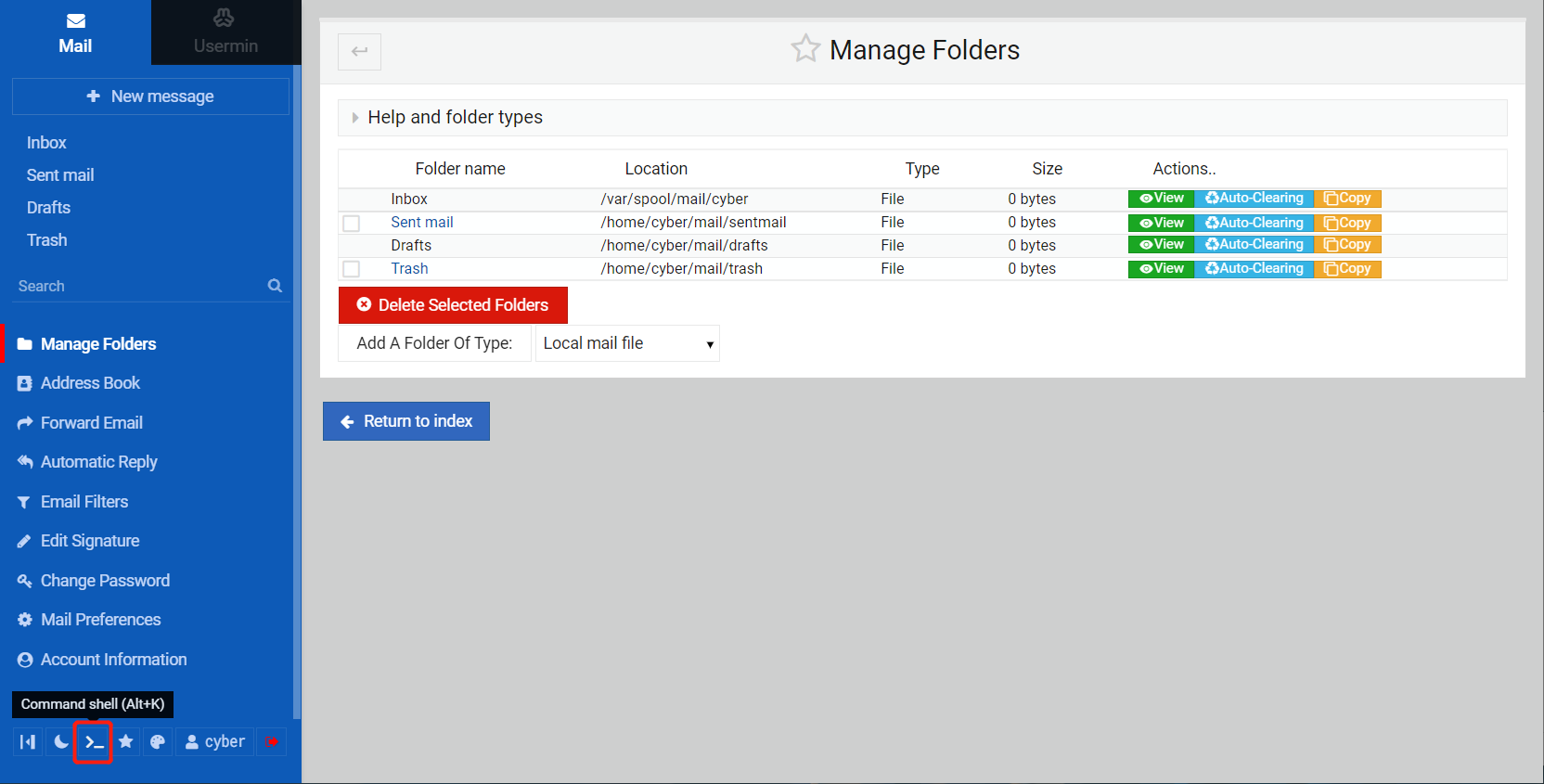
Task: Click Delete Selected Folders
Action: coord(453,305)
